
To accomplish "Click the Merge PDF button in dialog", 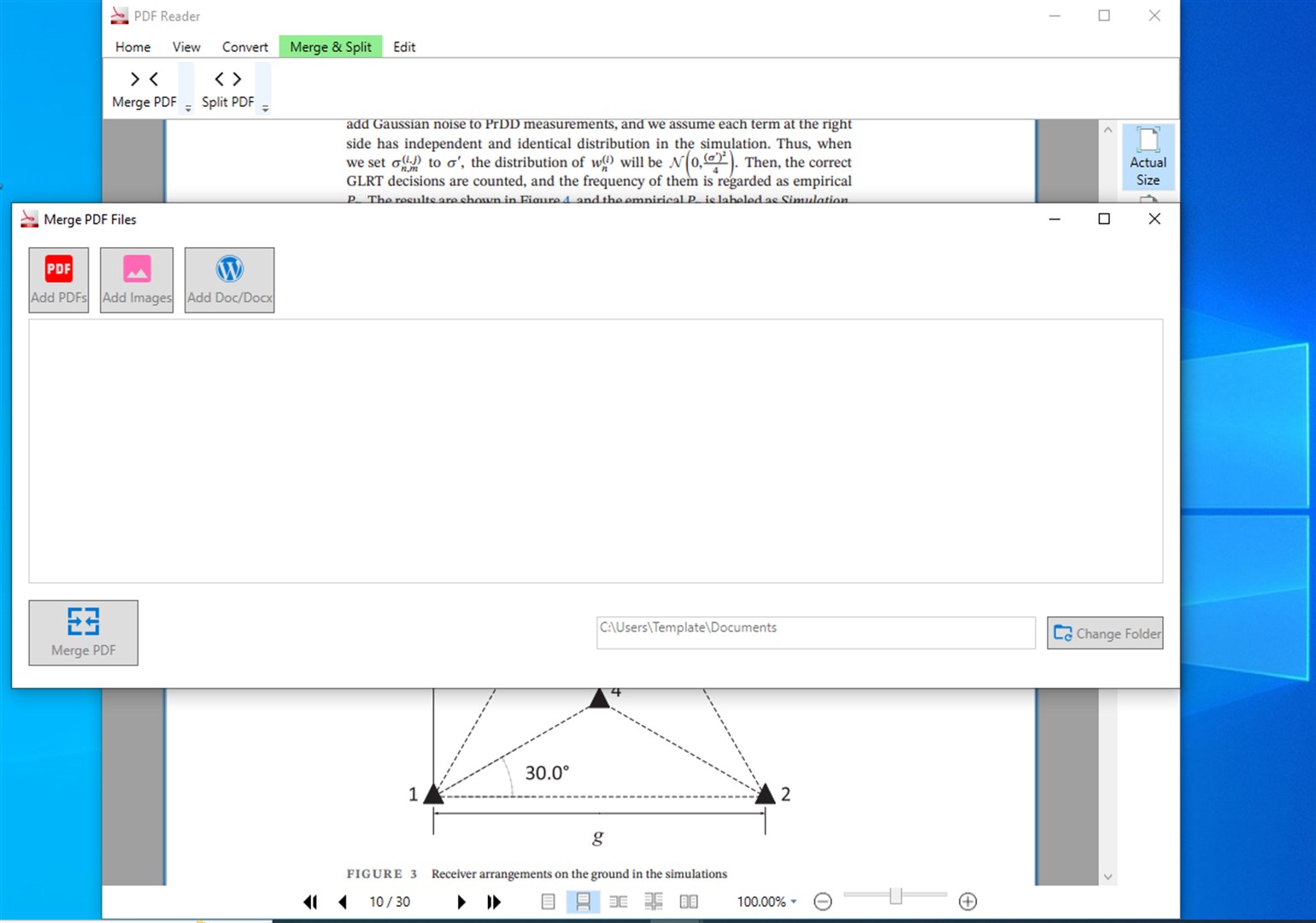I will click(83, 632).
